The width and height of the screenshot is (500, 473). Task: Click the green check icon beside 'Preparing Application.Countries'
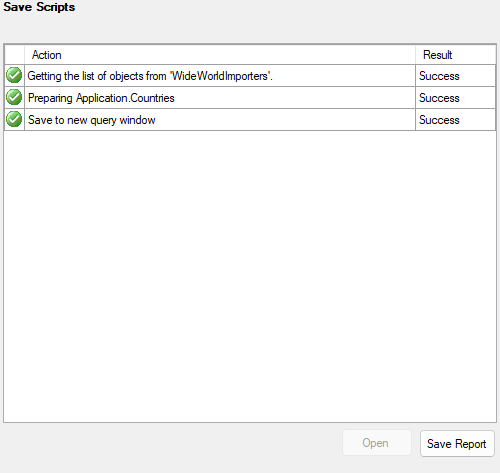pyautogui.click(x=14, y=97)
